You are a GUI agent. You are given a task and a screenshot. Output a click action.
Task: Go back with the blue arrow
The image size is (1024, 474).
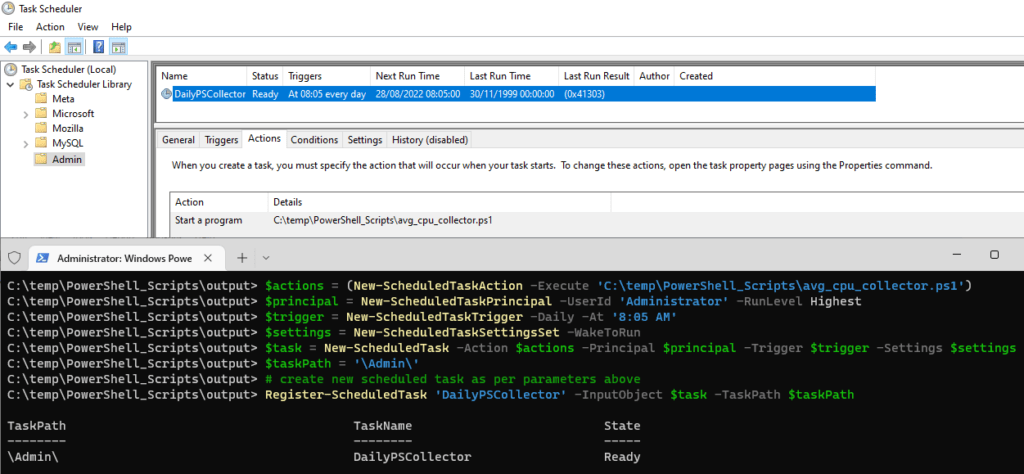[x=10, y=47]
